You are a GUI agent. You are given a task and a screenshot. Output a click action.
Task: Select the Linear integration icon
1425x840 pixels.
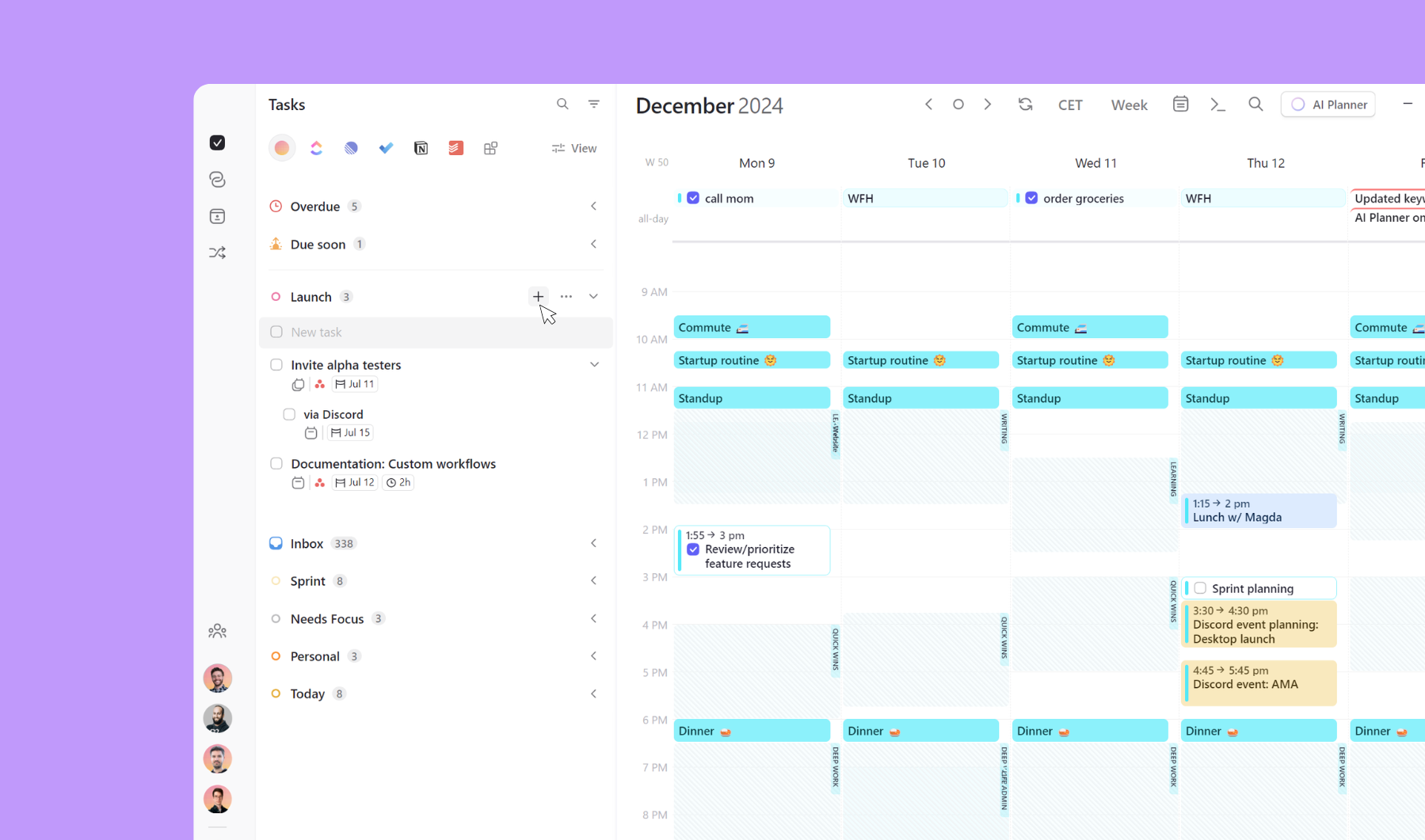tap(351, 148)
